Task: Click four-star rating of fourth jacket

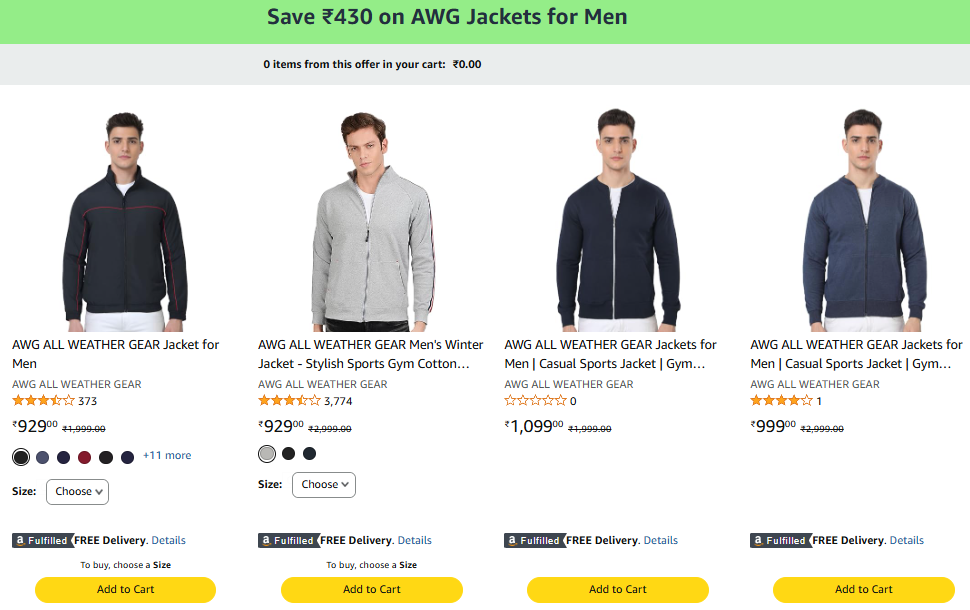Action: click(x=781, y=401)
